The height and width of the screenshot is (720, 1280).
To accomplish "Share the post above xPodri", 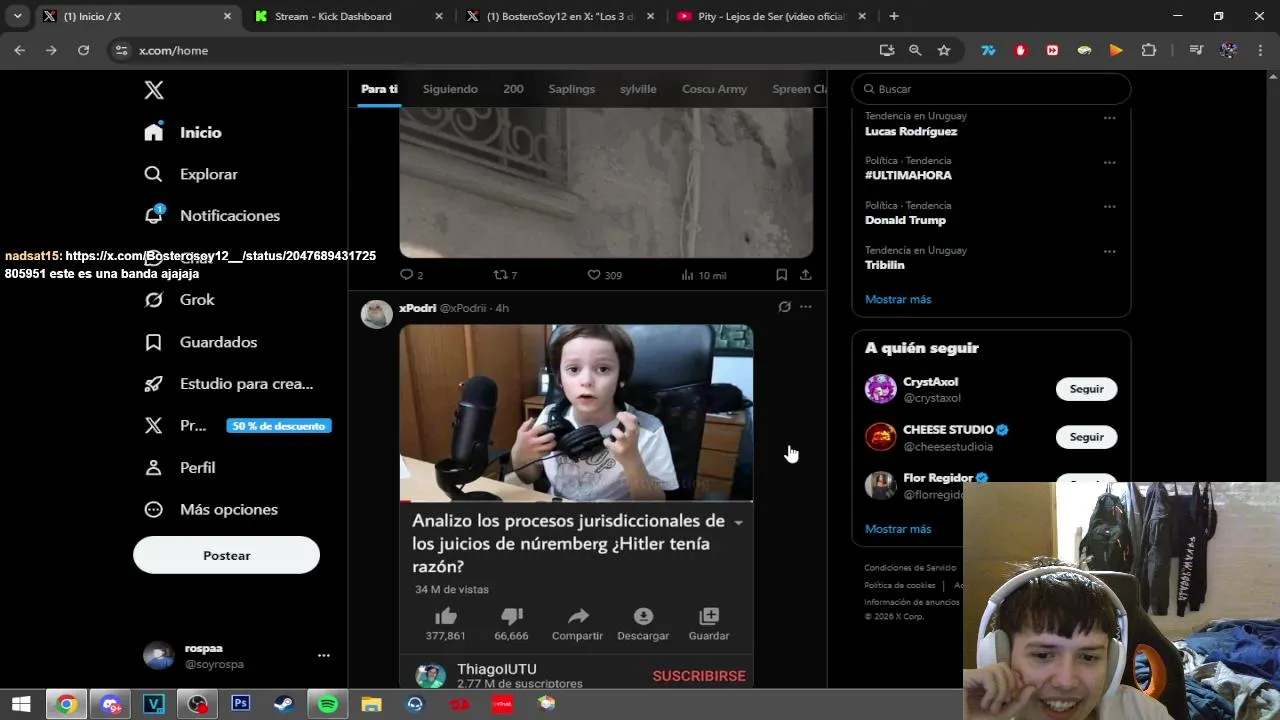I will click(x=805, y=275).
